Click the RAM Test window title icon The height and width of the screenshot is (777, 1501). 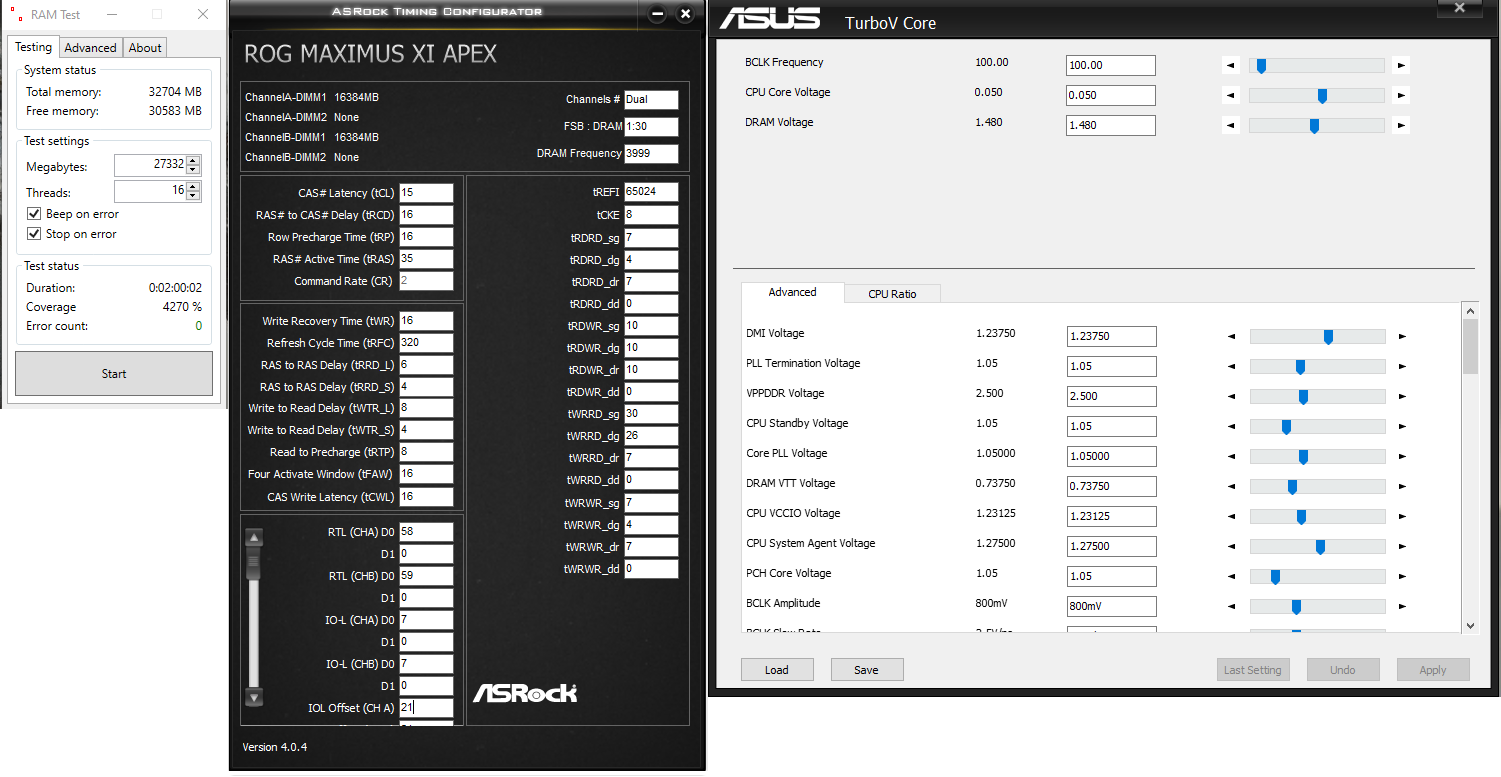coord(16,14)
